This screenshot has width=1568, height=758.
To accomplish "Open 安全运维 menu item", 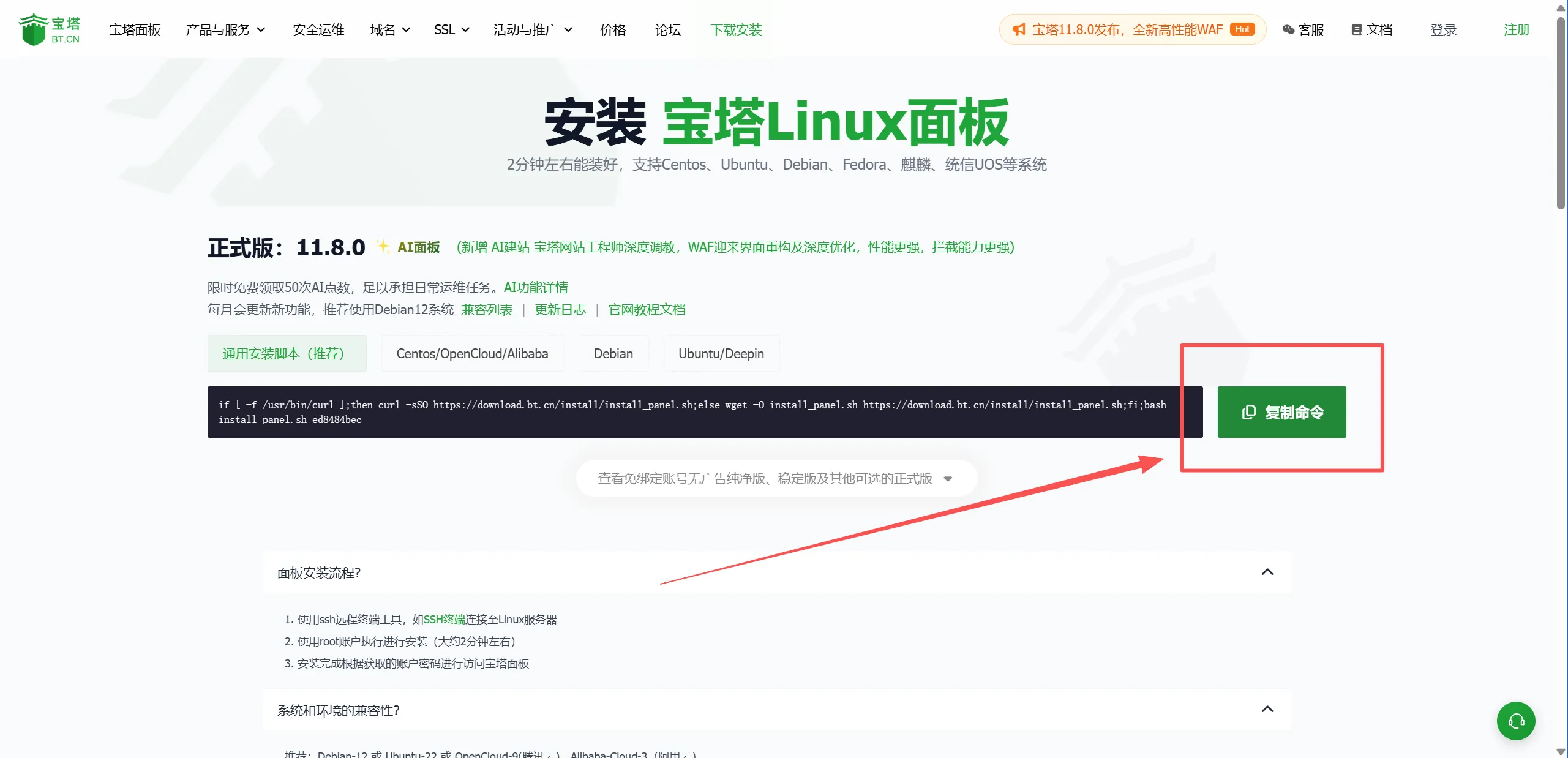I will pos(318,29).
